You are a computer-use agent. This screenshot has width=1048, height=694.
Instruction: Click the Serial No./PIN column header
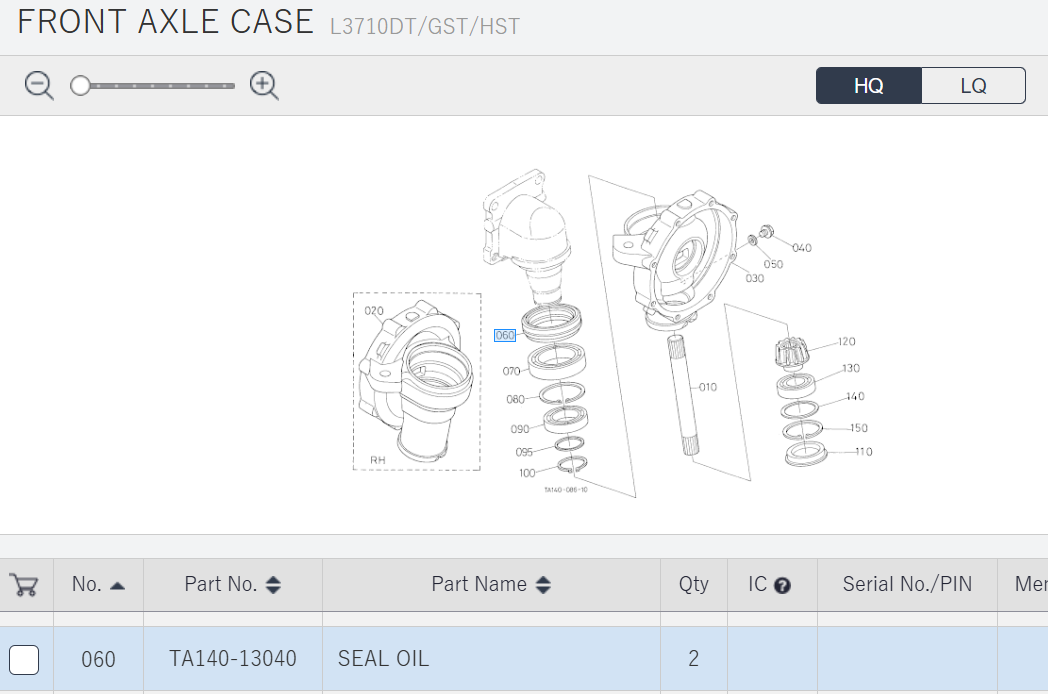coord(907,585)
